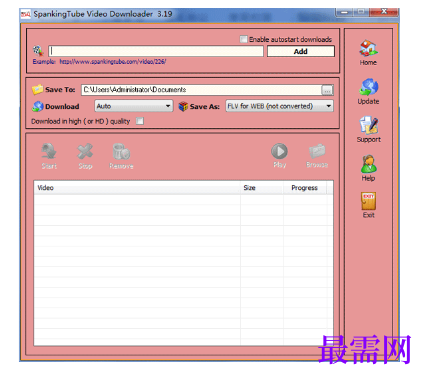Viewport: 430px width, 381px height.
Task: Enable autostart downloads checkbox
Action: coord(243,39)
